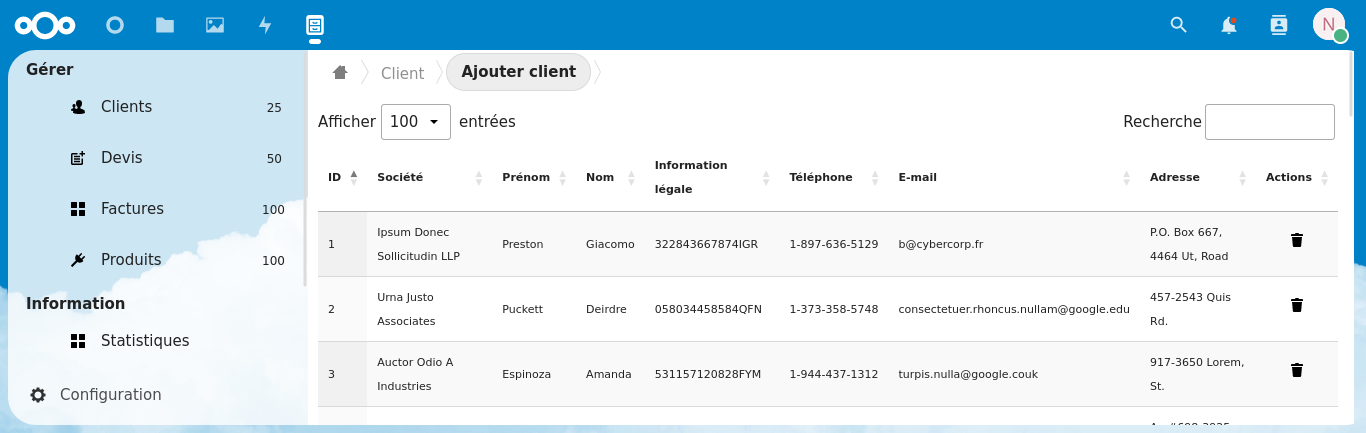Select address P.O. Box 667, 4464 Ut, Road

[x=1189, y=244]
